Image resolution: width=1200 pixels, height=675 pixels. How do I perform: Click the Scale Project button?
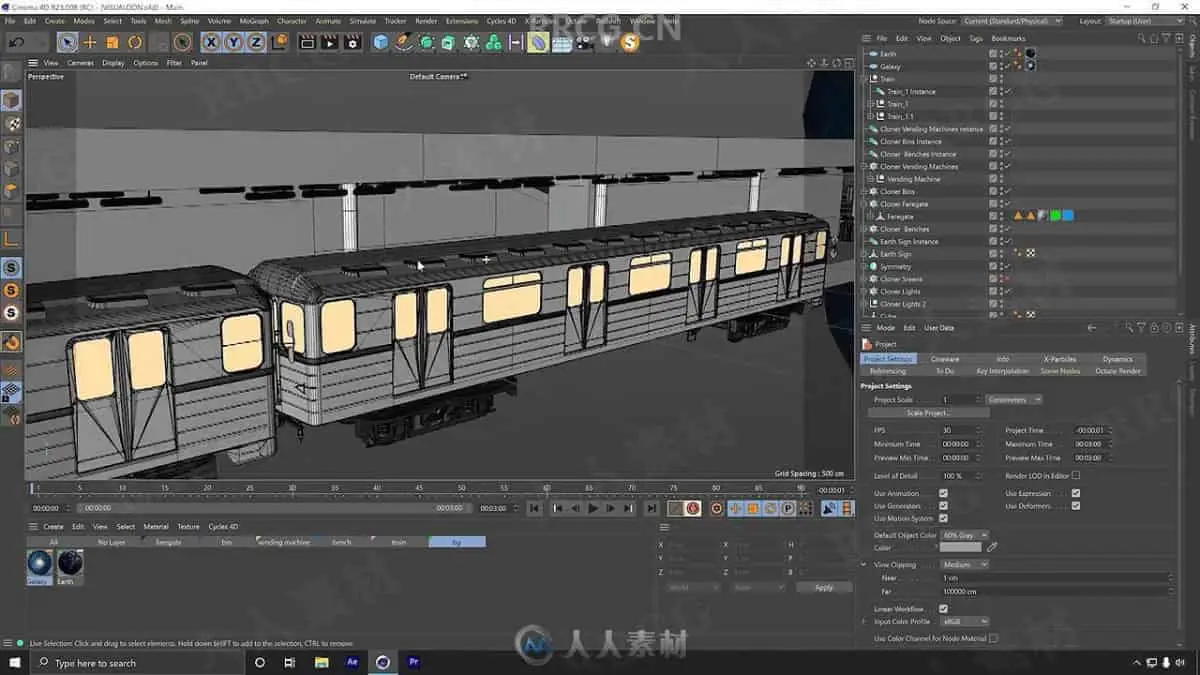pyautogui.click(x=928, y=413)
